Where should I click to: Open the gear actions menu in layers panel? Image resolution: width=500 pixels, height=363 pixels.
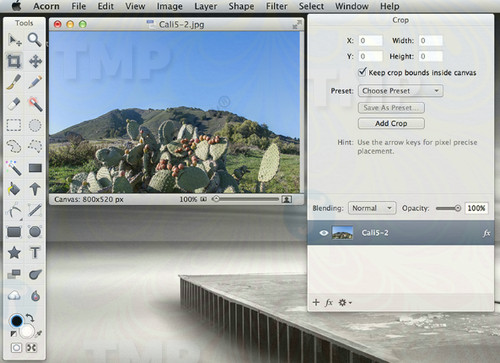[345, 303]
